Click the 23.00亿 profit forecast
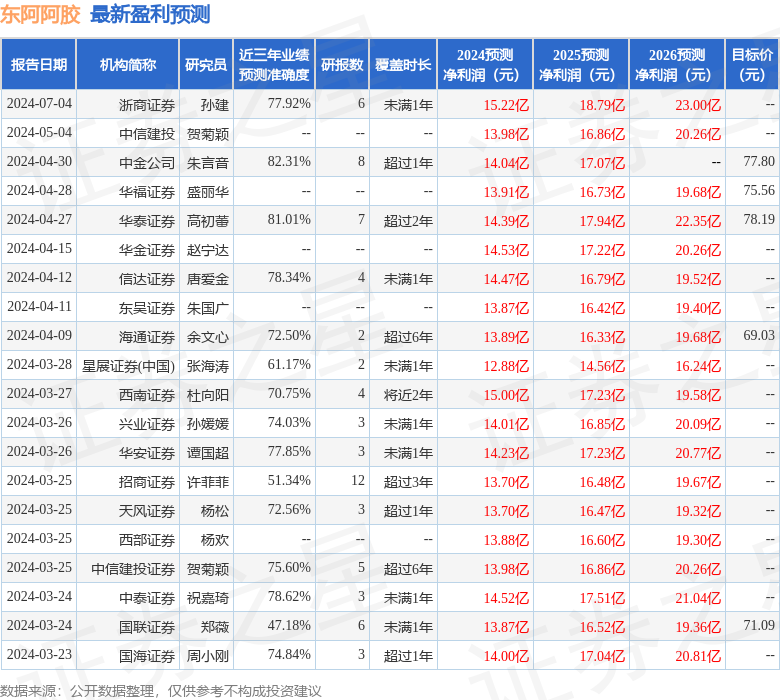 pyautogui.click(x=697, y=105)
